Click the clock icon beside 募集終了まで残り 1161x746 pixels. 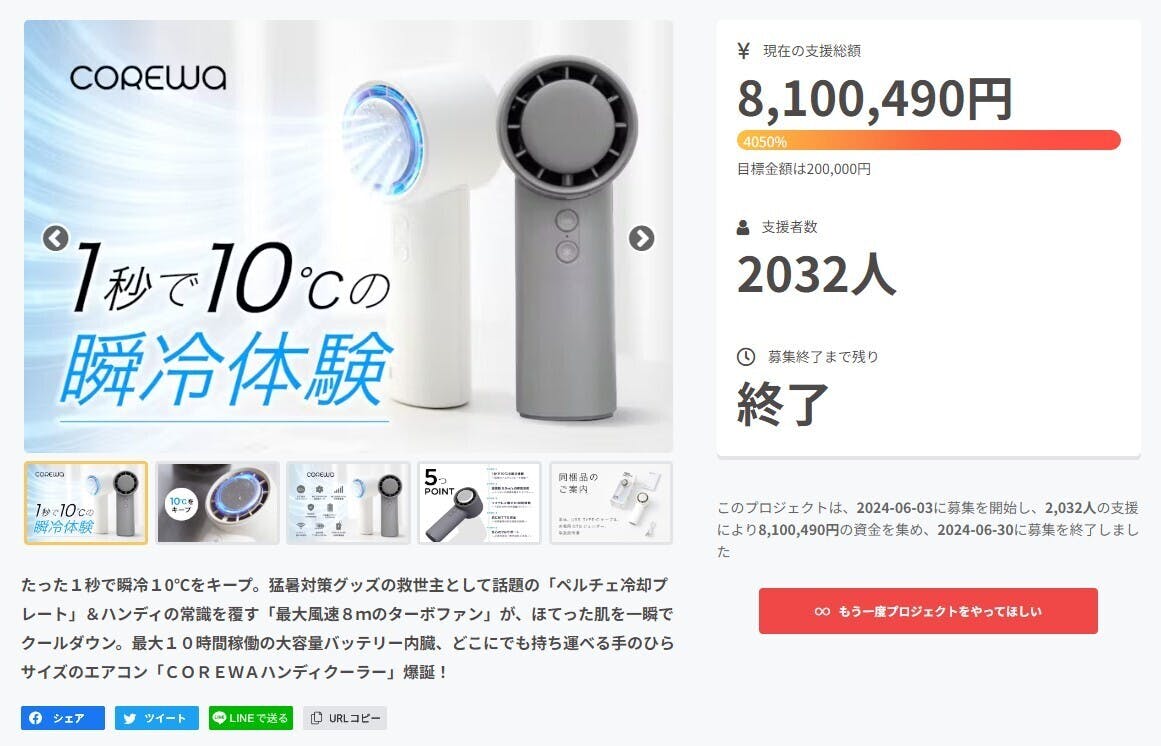[x=746, y=357]
